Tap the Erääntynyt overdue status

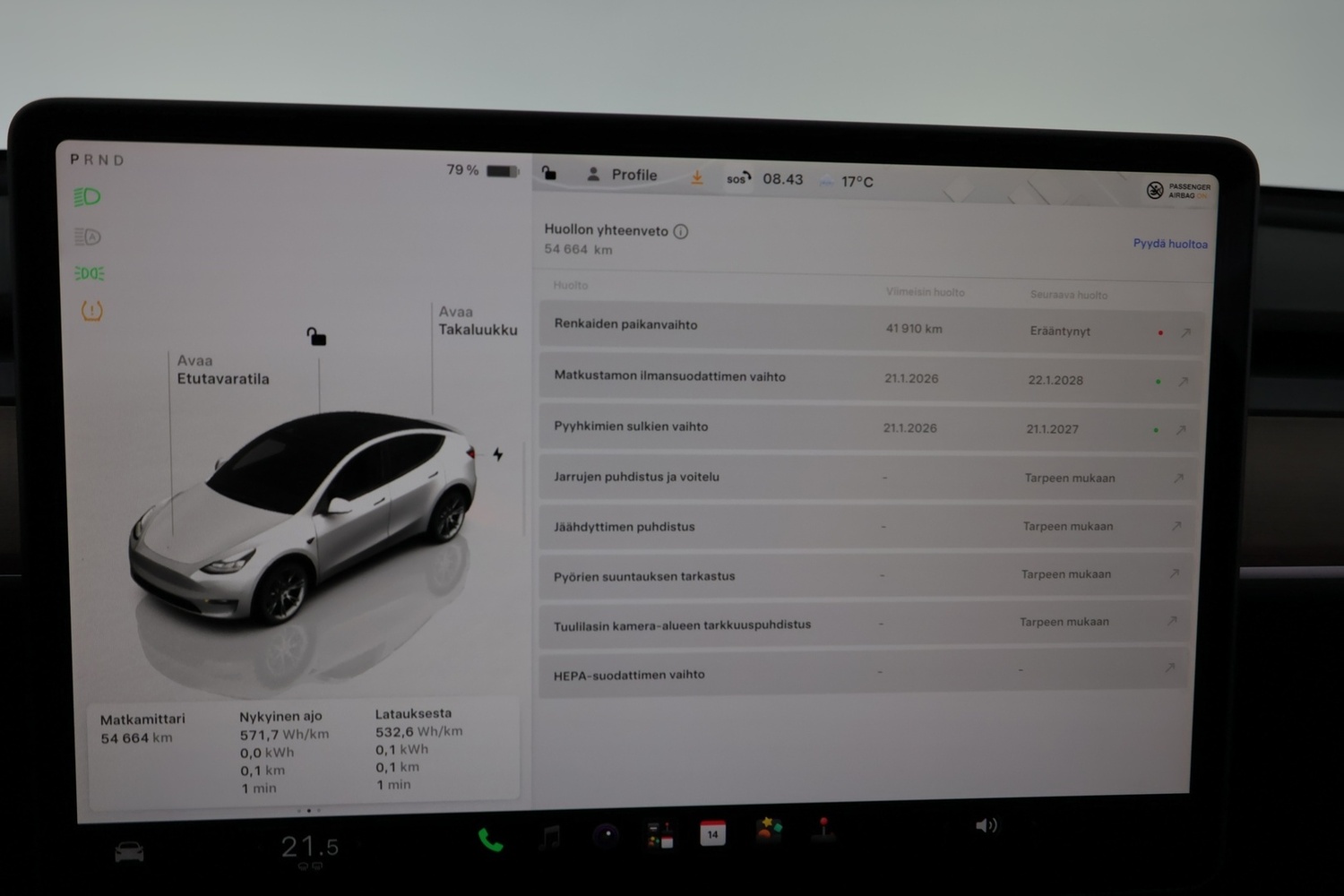pyautogui.click(x=1060, y=331)
